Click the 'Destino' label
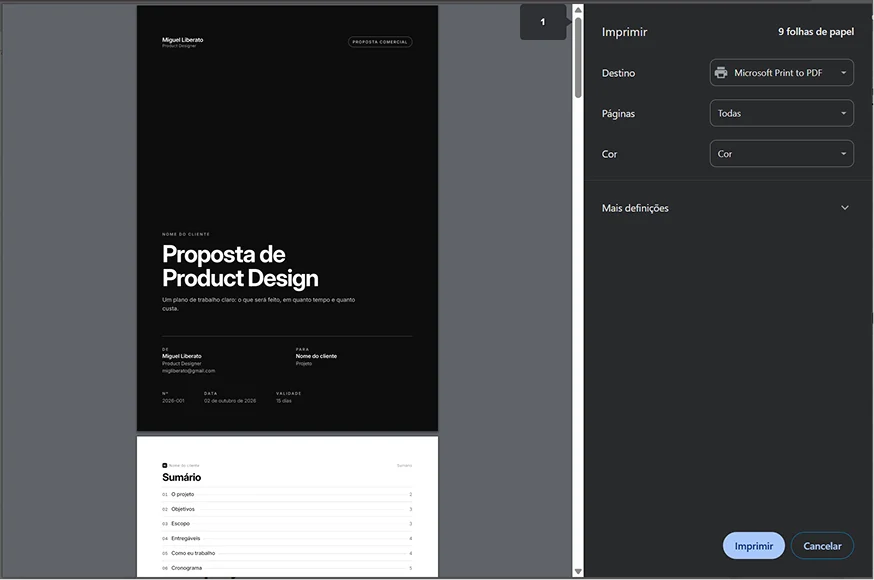 pyautogui.click(x=618, y=73)
